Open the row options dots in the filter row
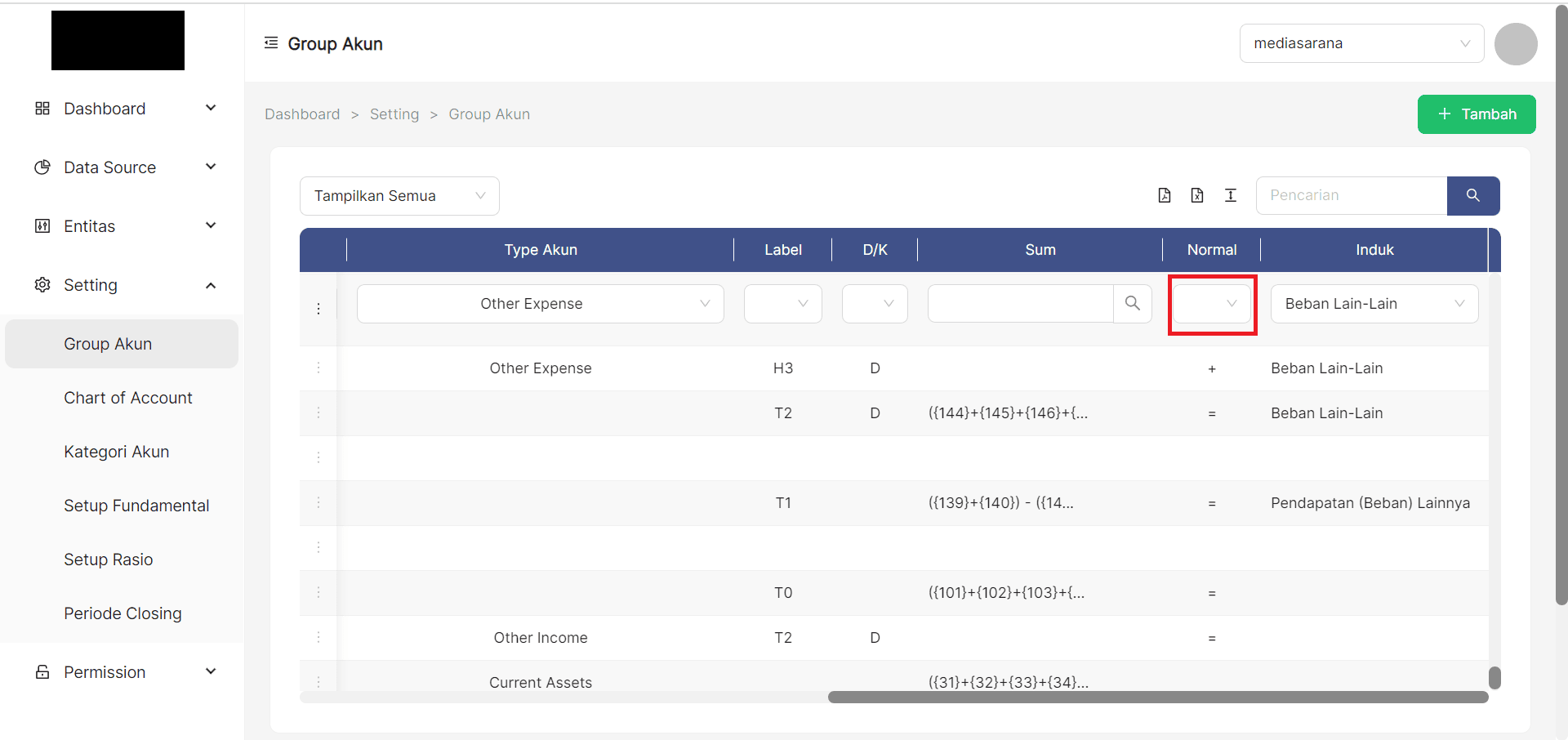Viewport: 1568px width, 740px height. 318,309
